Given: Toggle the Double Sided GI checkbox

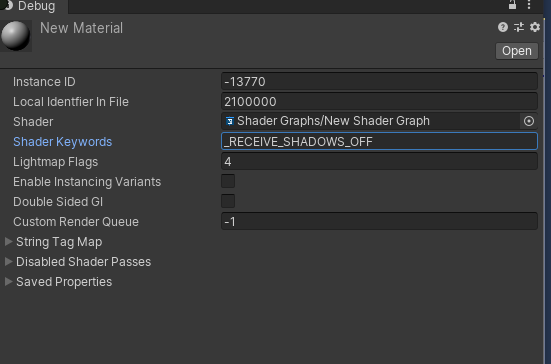Looking at the screenshot, I should [x=228, y=201].
